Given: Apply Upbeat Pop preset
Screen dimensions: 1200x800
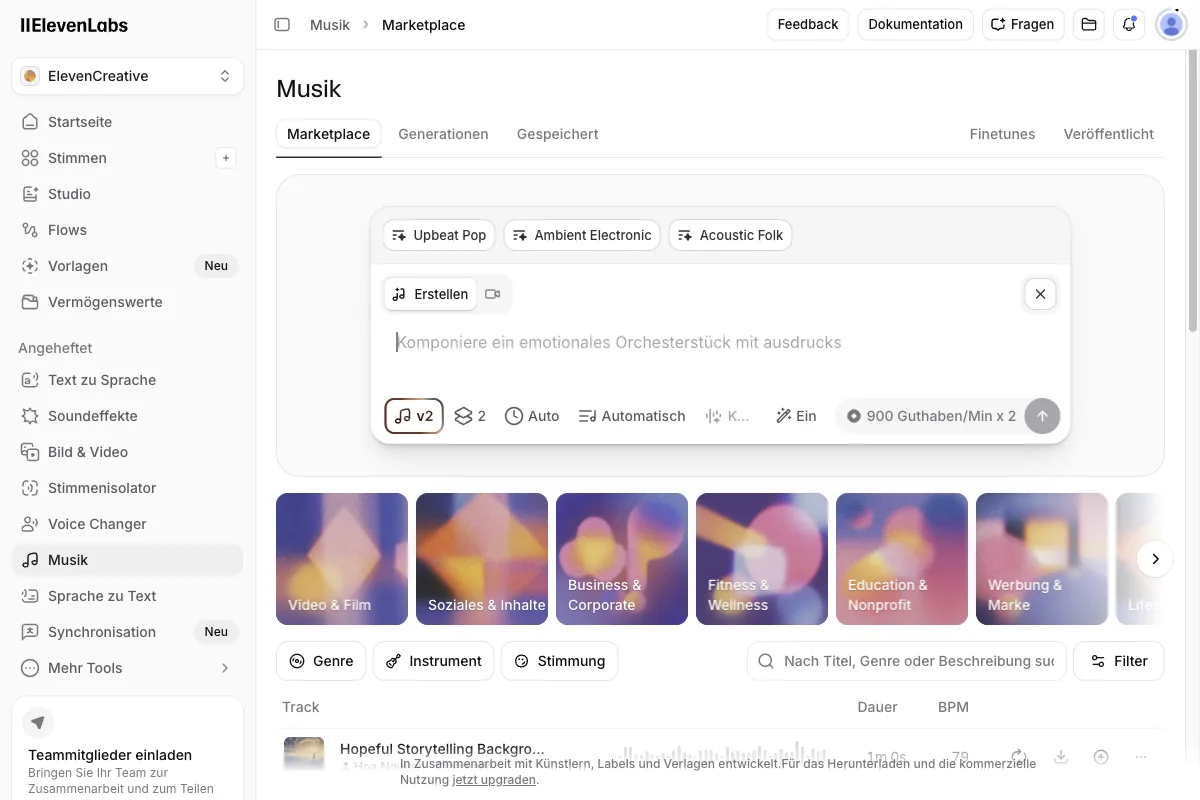Looking at the screenshot, I should pos(439,235).
